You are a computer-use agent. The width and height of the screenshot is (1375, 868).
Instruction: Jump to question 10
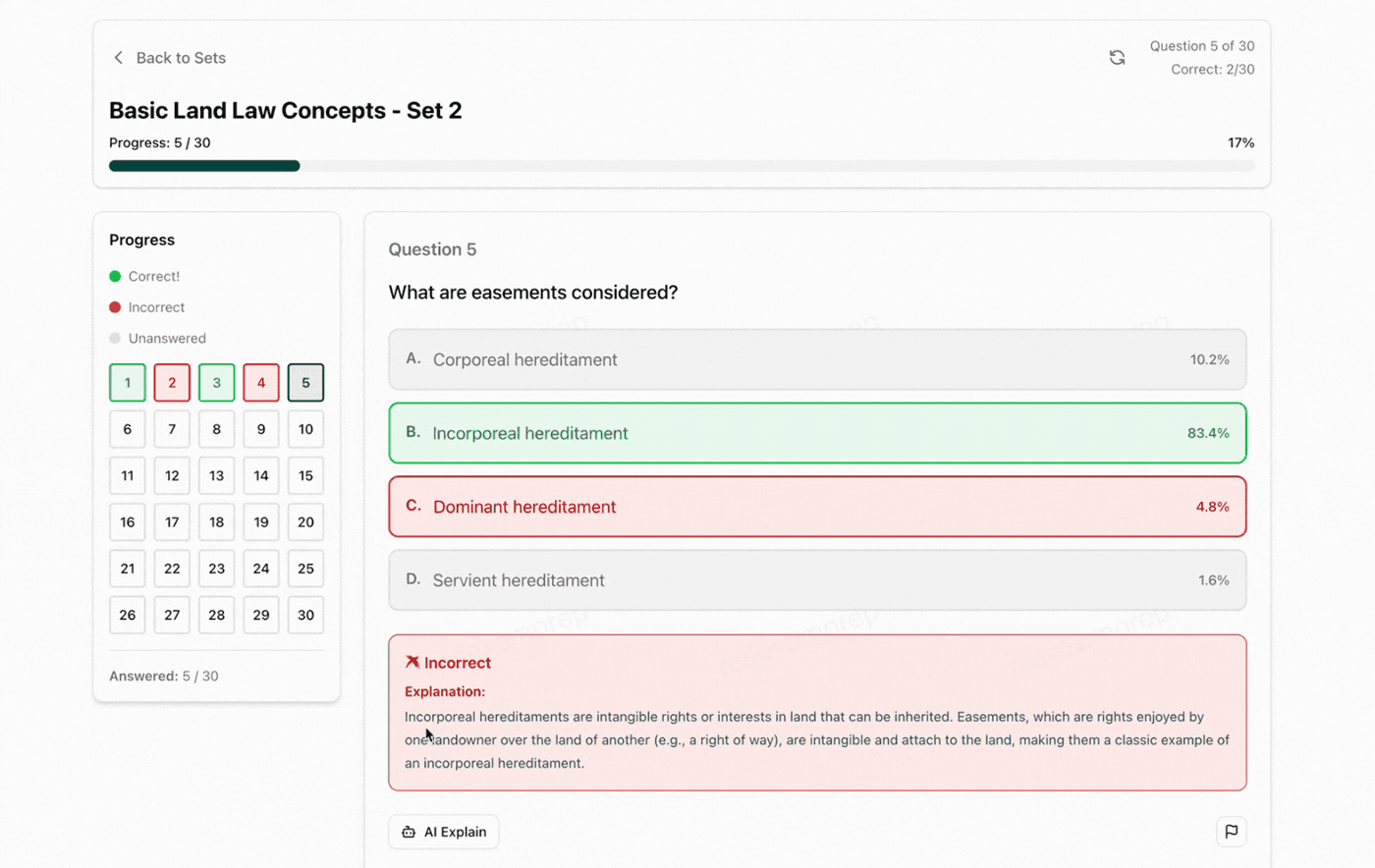pyautogui.click(x=305, y=429)
